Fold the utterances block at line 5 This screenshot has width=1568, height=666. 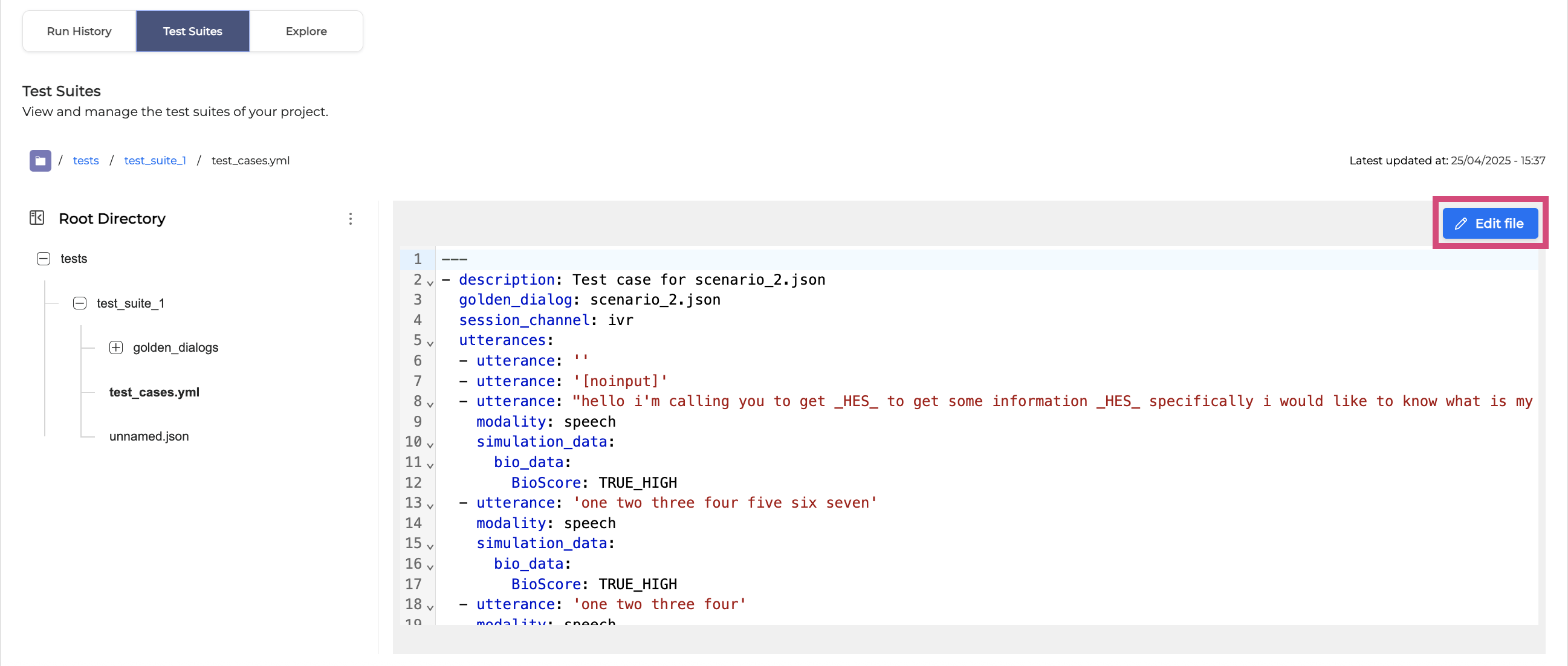click(430, 343)
